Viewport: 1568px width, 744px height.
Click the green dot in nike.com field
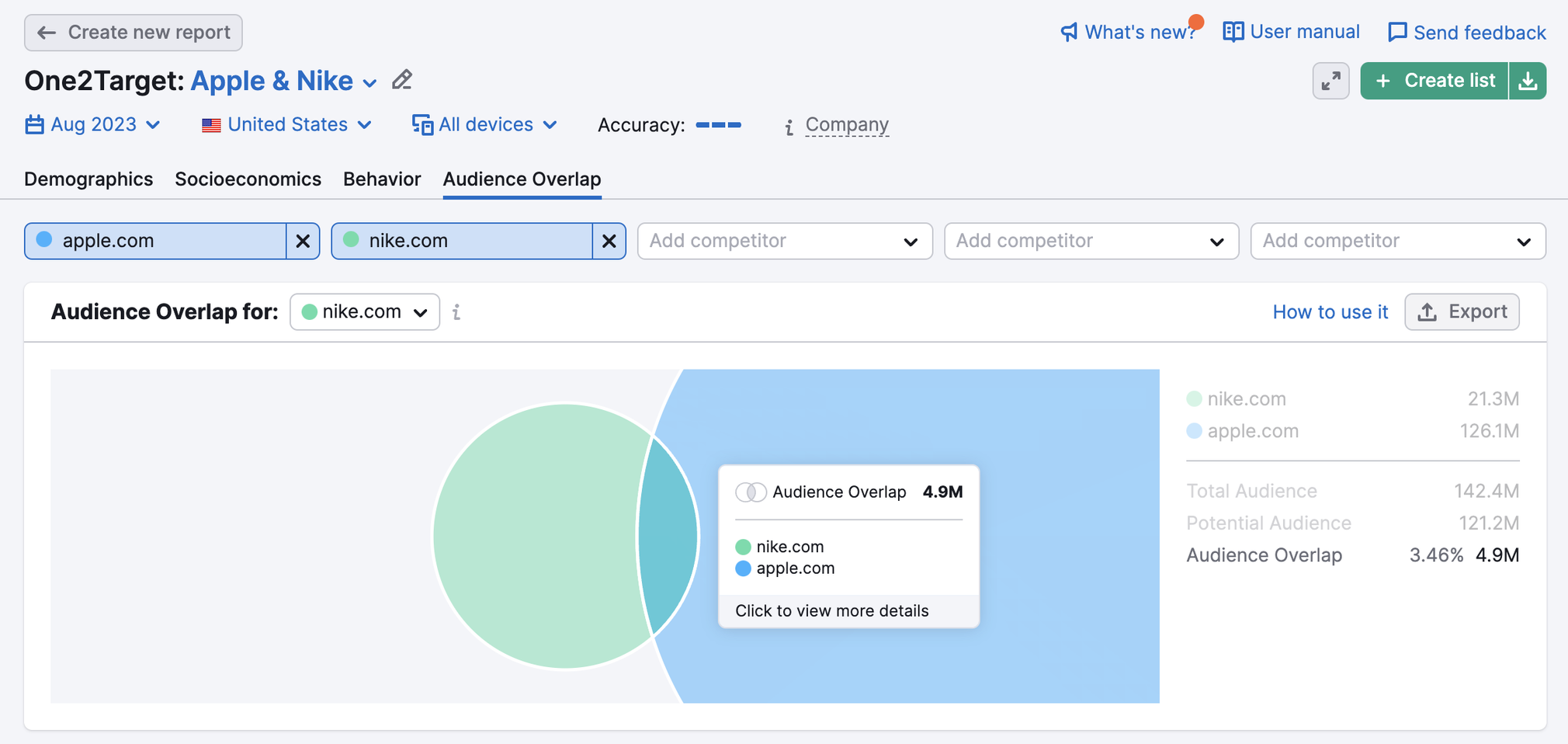pos(351,239)
